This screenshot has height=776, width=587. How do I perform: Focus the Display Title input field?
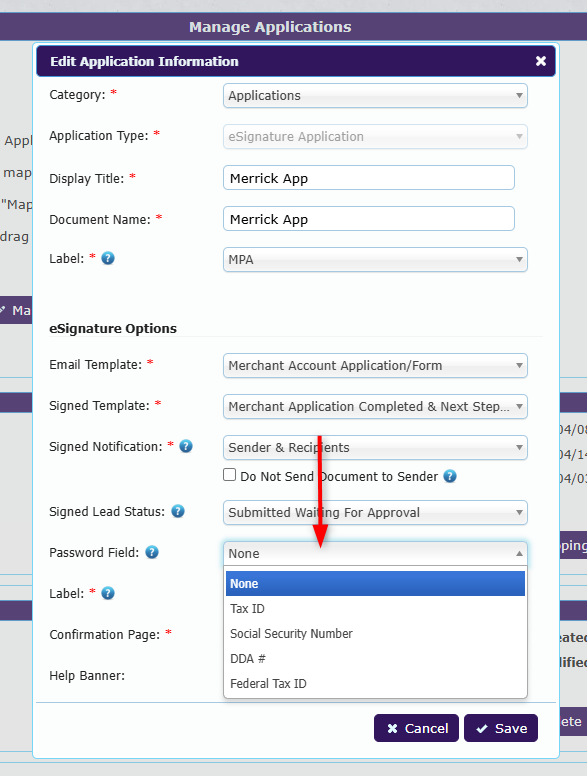click(369, 178)
